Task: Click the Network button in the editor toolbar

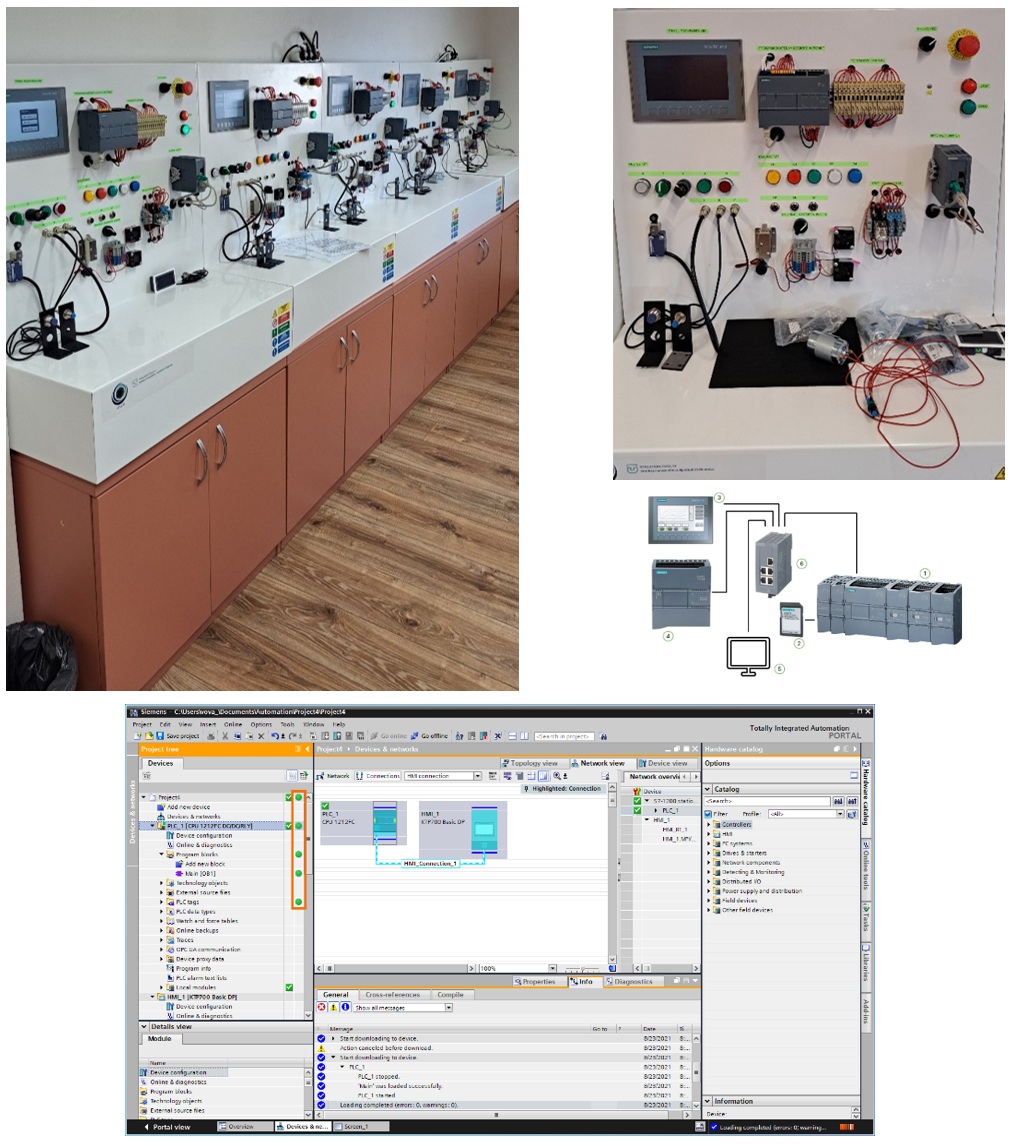Action: coord(334,776)
